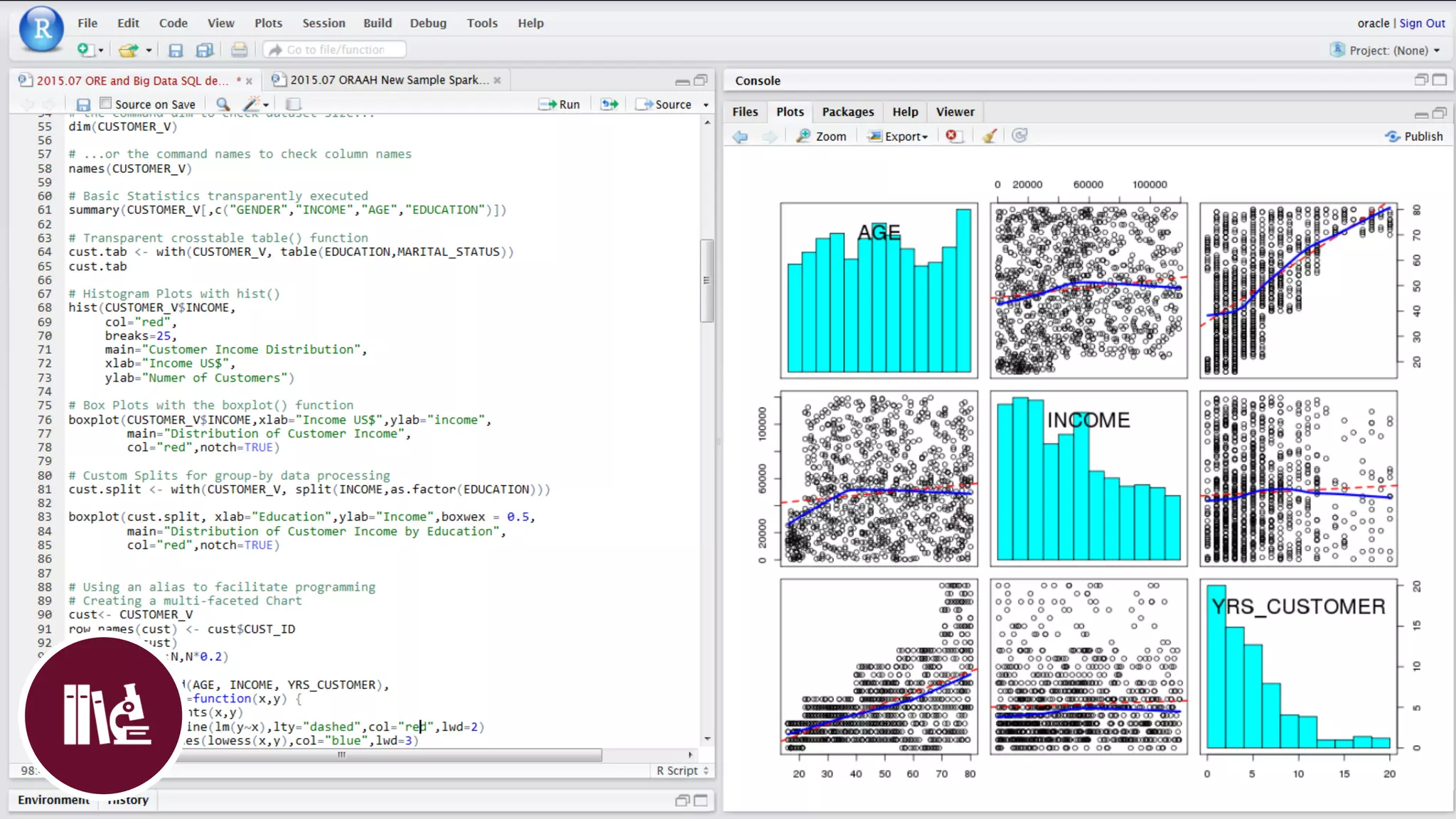Click the open file folder icon
Image resolution: width=1456 pixels, height=819 pixels.
tap(128, 50)
